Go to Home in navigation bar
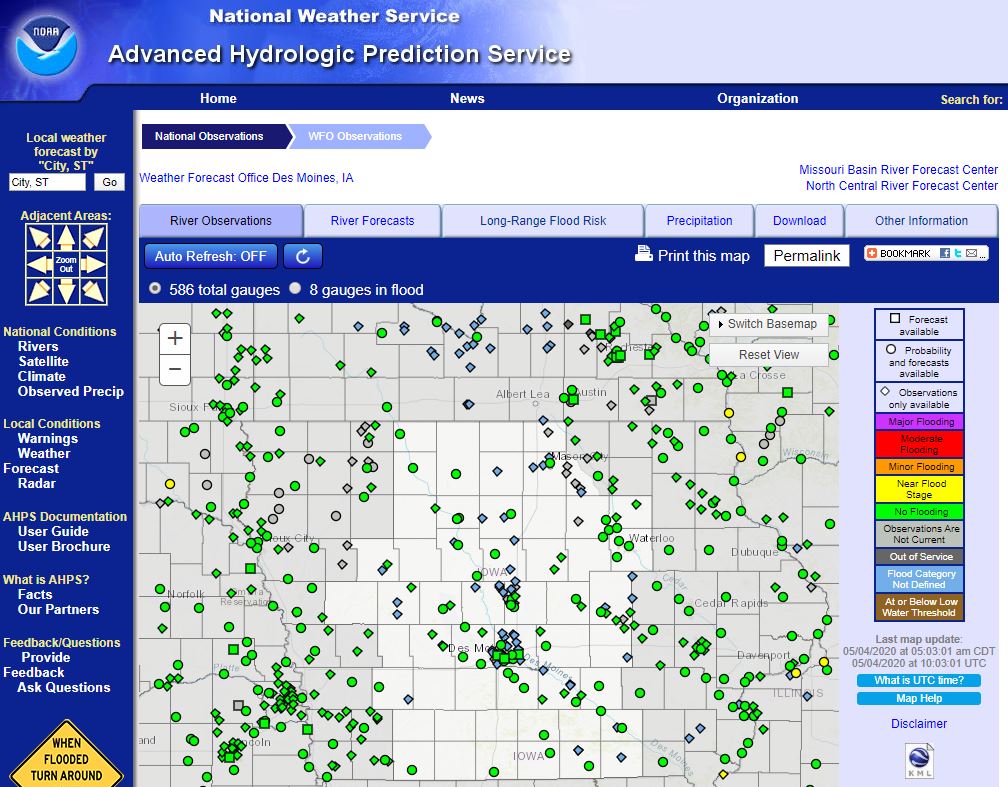This screenshot has height=787, width=1008. [218, 98]
